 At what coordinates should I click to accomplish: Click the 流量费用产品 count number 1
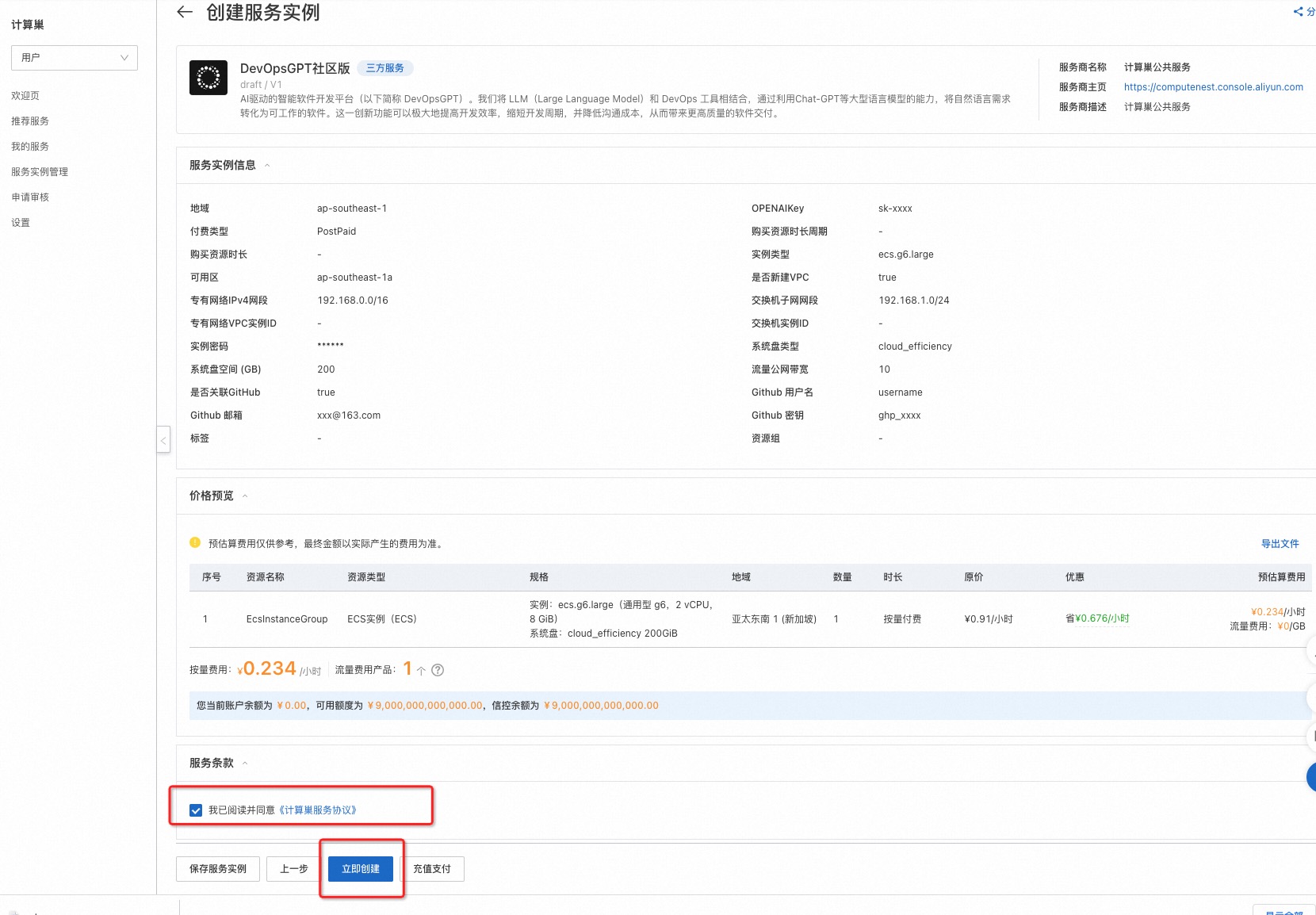pos(407,669)
